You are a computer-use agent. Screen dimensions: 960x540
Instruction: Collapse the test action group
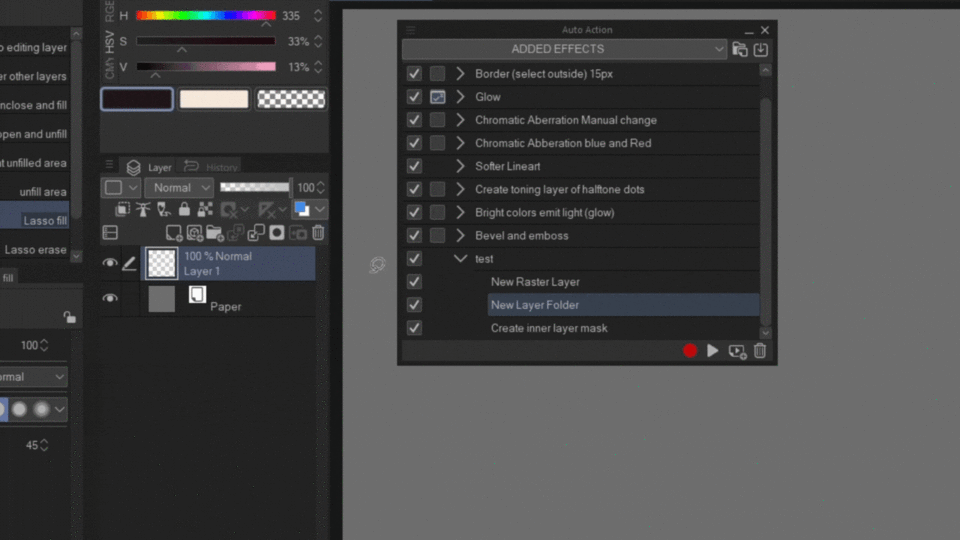pyautogui.click(x=460, y=258)
